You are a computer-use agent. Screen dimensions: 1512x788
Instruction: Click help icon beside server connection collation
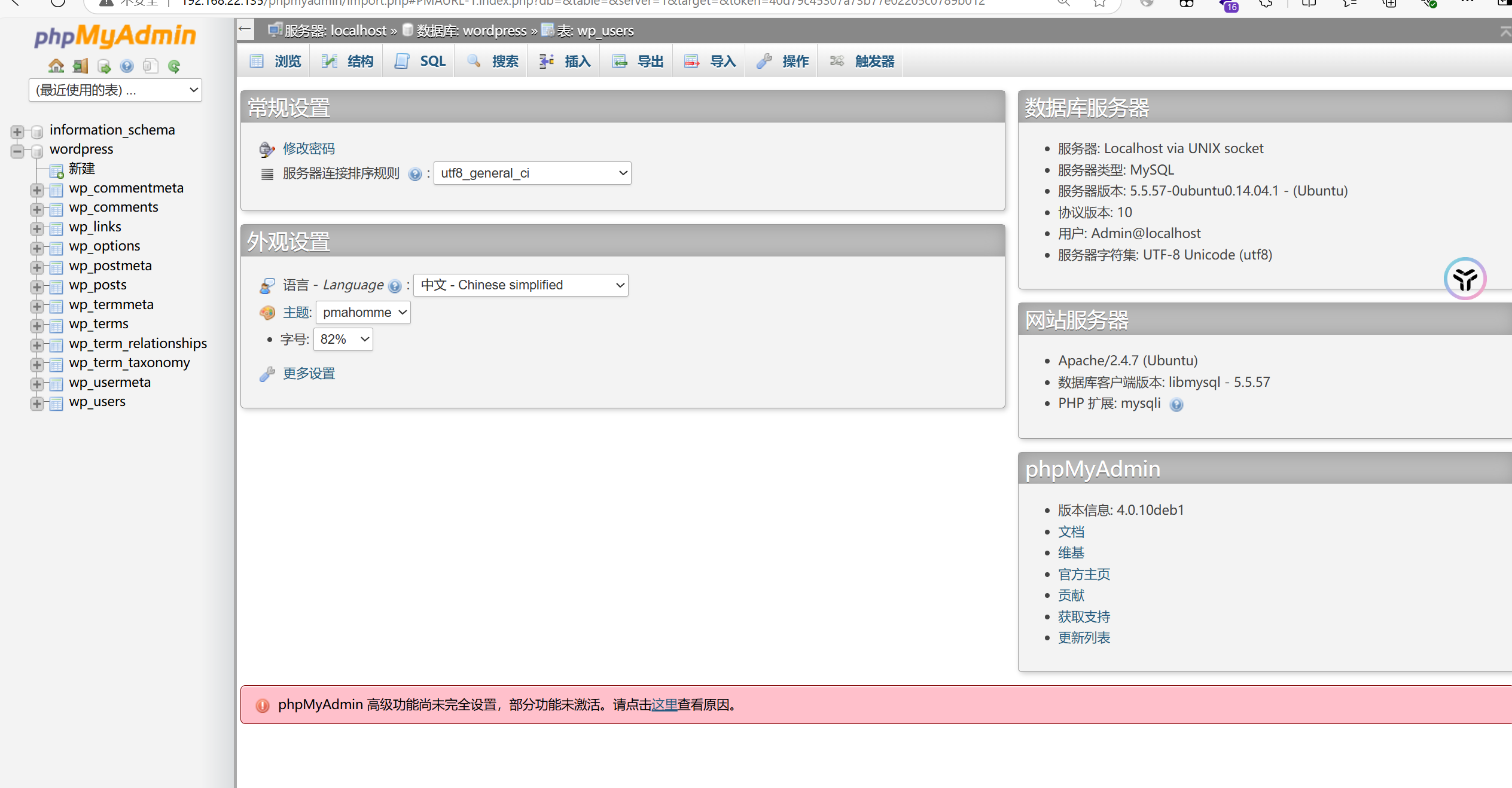pyautogui.click(x=414, y=174)
